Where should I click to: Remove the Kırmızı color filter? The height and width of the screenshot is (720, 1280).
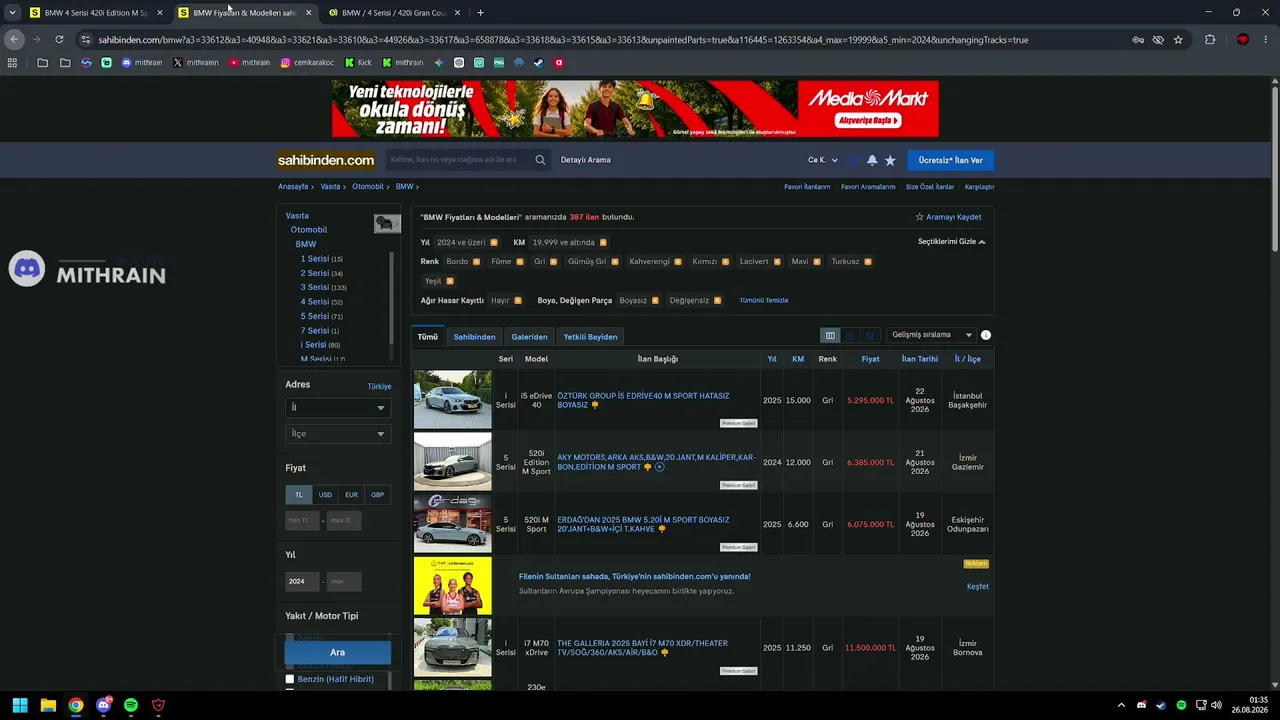pyautogui.click(x=726, y=262)
